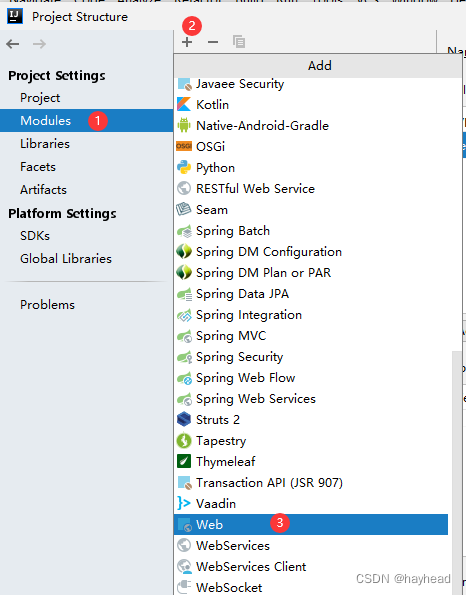Click the Python snake icon

point(184,167)
